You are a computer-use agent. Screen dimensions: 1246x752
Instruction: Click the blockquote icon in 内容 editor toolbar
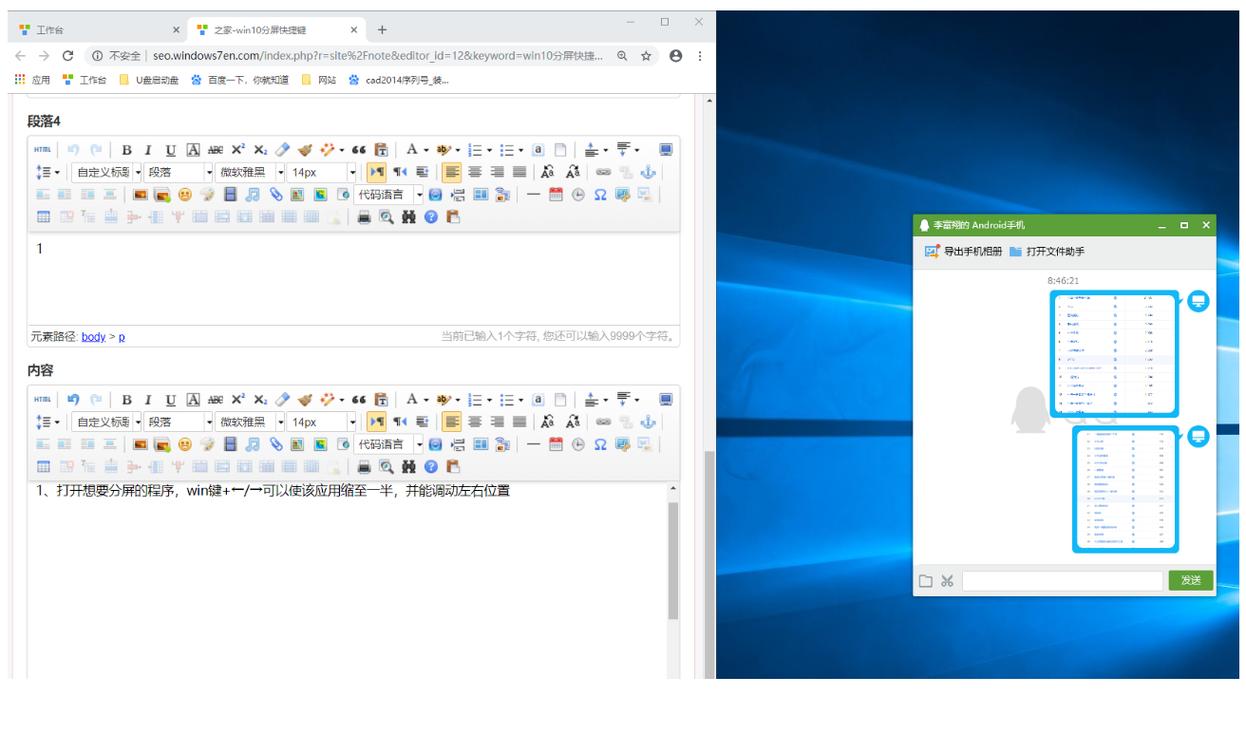[358, 400]
